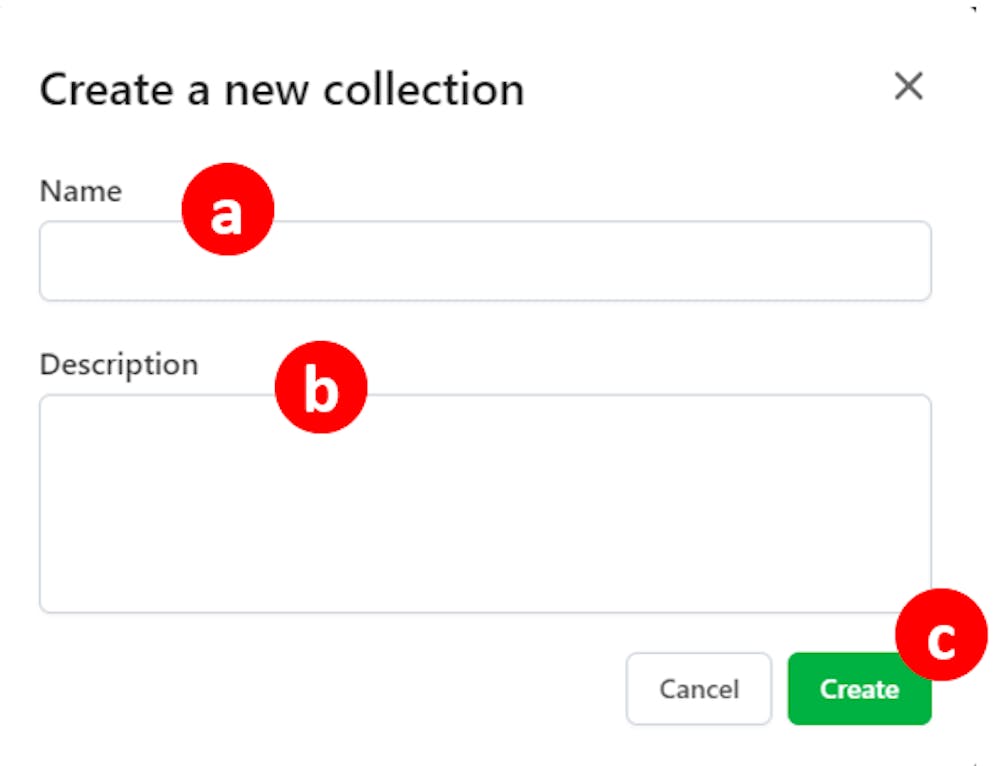Select marker b beside the Description label

(321, 387)
